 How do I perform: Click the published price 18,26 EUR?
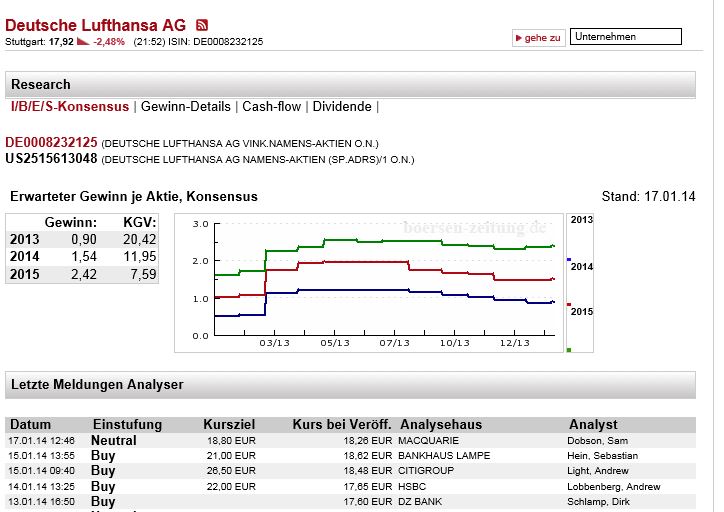368,441
